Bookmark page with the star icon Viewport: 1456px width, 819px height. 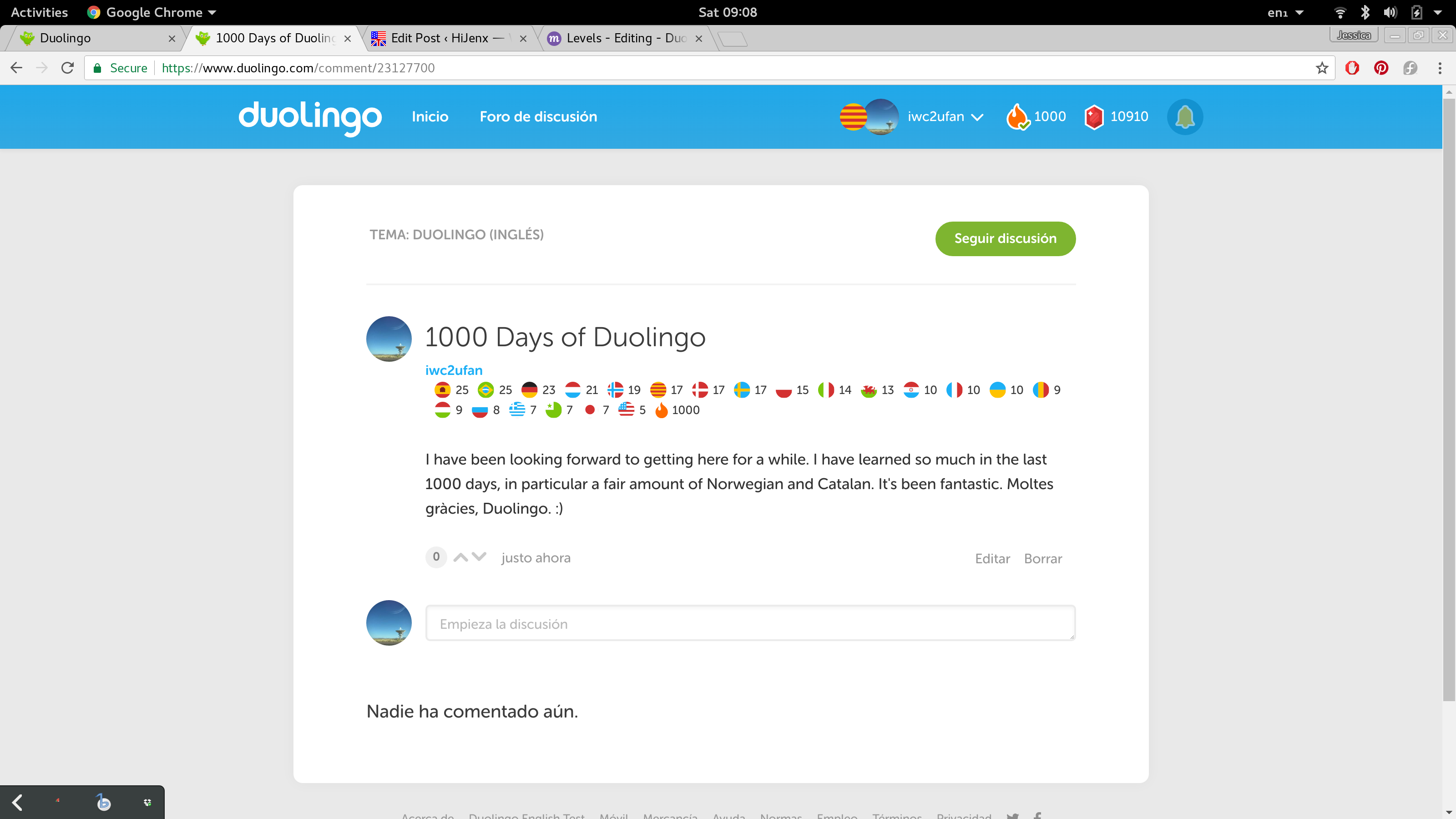[x=1321, y=68]
